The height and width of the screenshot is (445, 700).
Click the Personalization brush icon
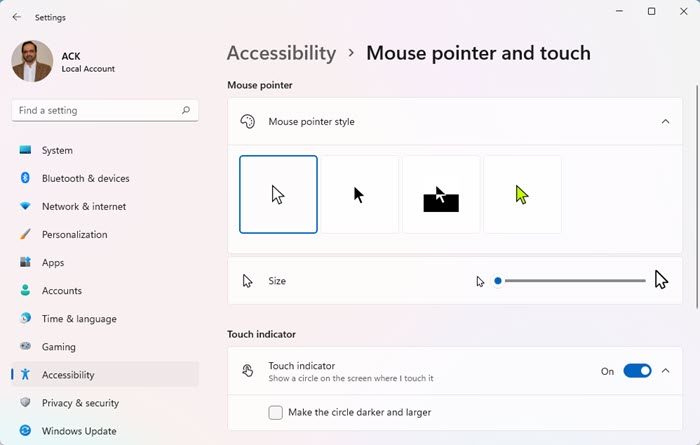25,235
